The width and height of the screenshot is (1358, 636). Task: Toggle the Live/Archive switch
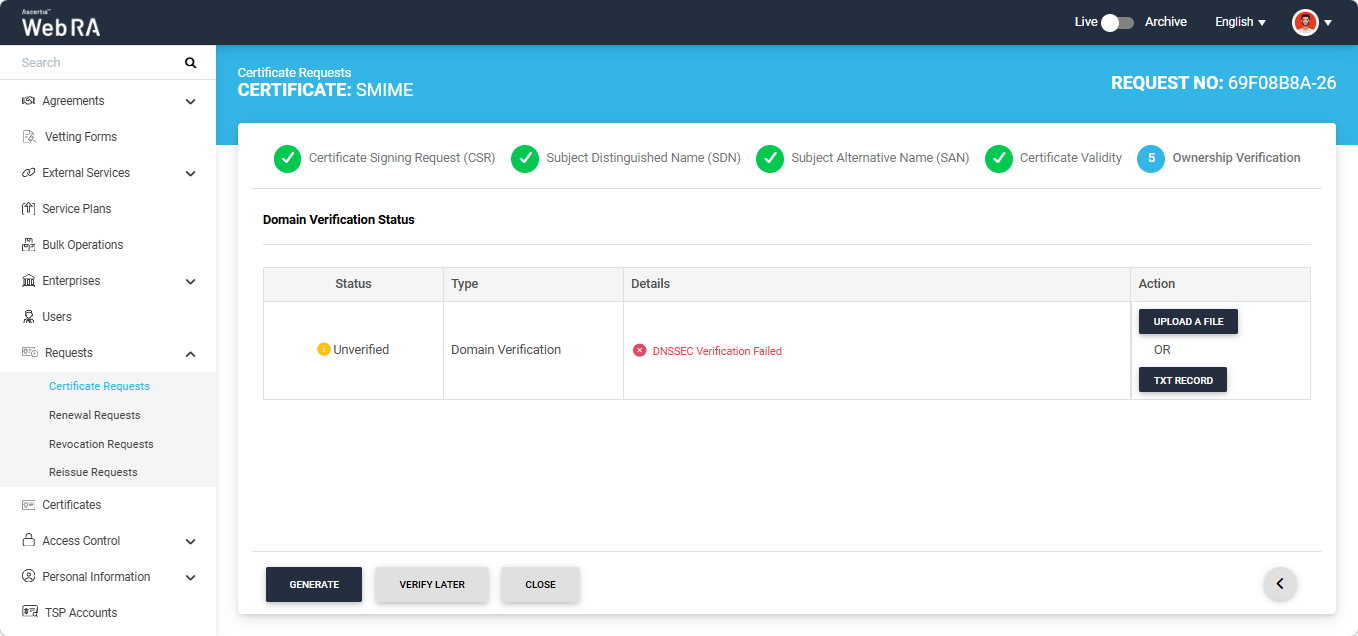click(x=1118, y=22)
